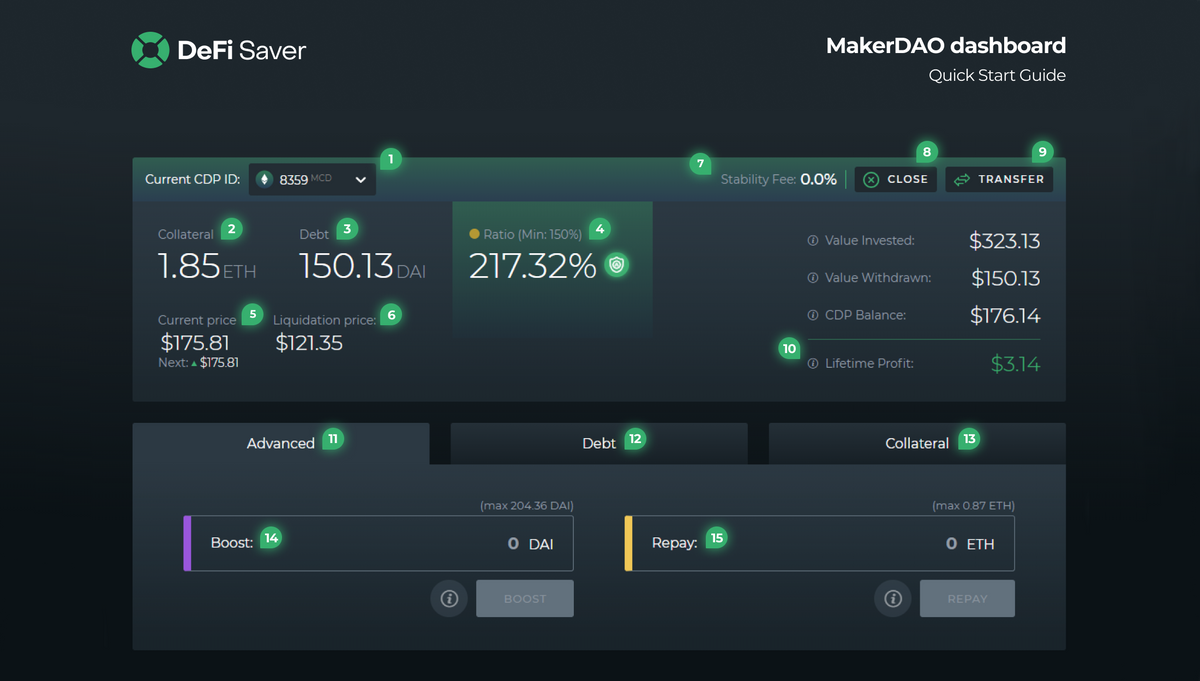Click info icon next to Lifetime Profit
1200x681 pixels.
click(x=812, y=363)
